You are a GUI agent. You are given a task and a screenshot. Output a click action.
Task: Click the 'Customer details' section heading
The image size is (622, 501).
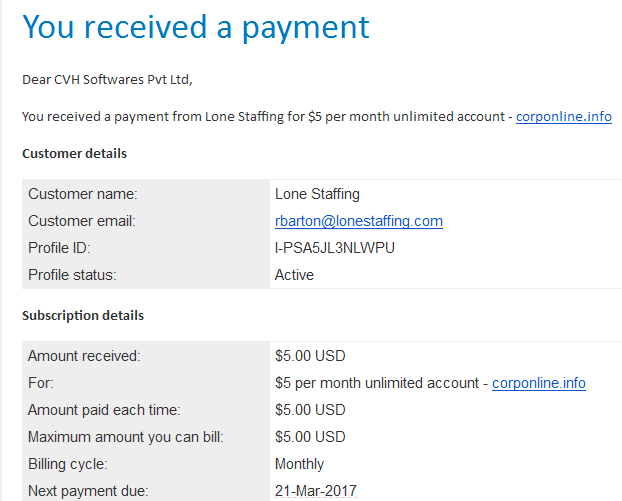[x=75, y=154]
